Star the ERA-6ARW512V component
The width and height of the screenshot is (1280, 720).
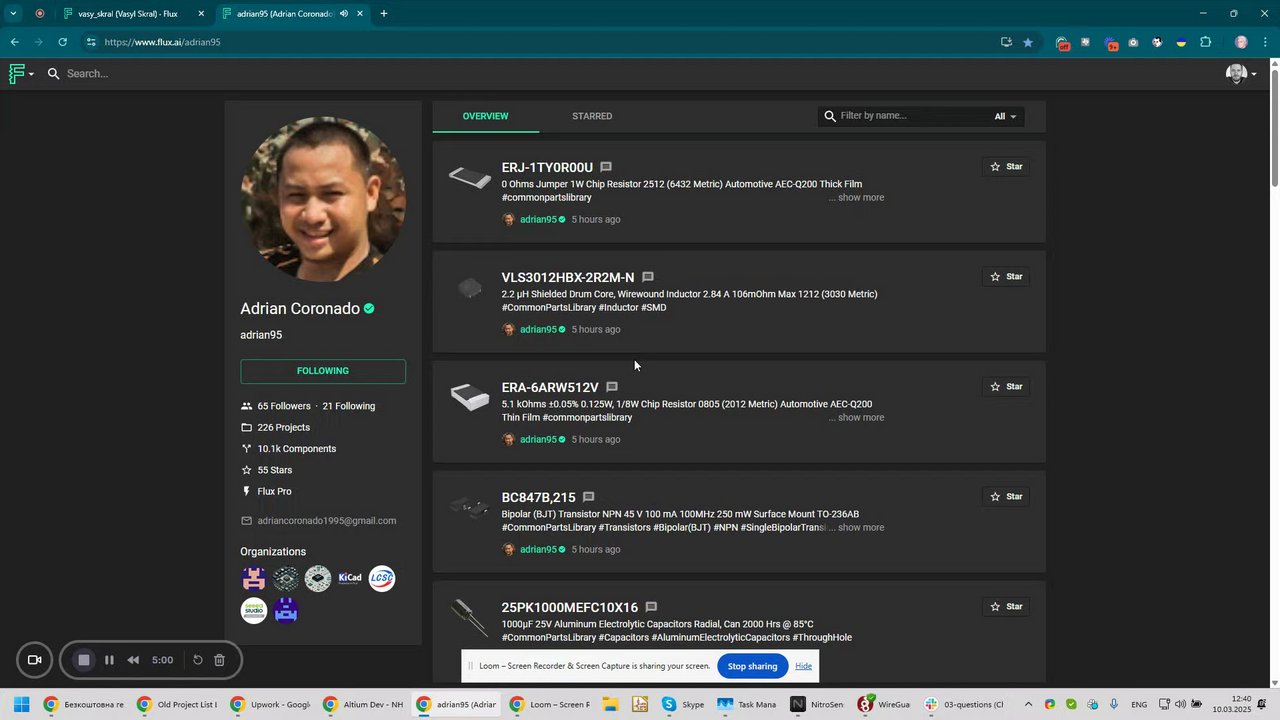pyautogui.click(x=1006, y=387)
